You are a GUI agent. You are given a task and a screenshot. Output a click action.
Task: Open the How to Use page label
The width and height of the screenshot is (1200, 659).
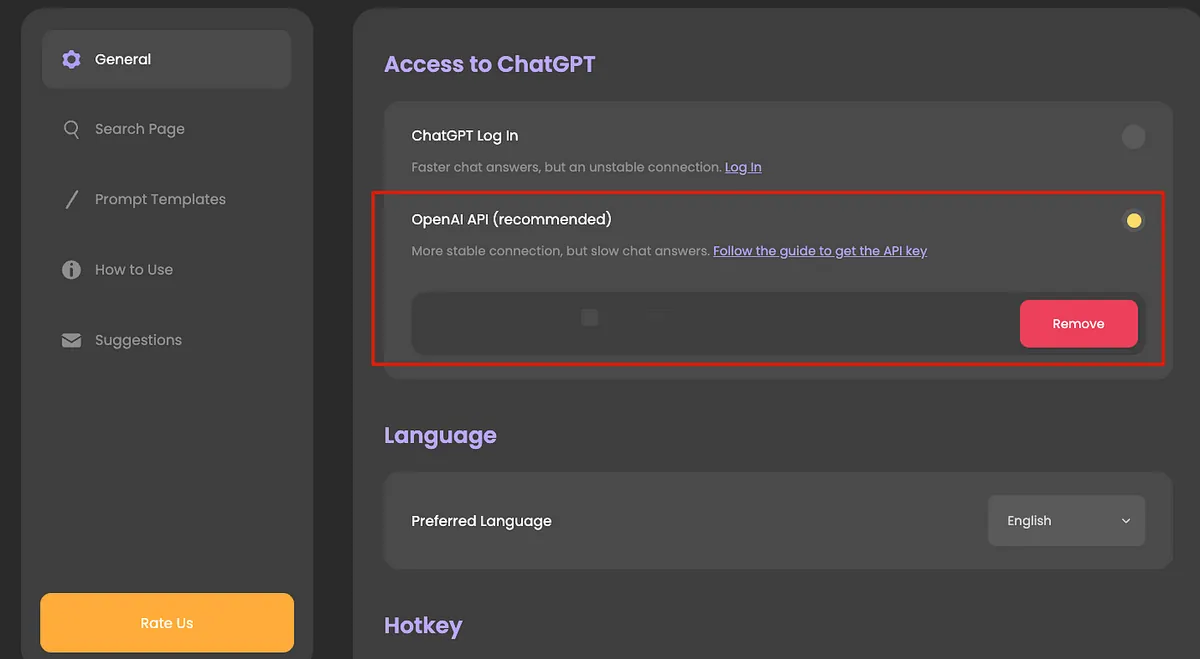[x=134, y=270]
